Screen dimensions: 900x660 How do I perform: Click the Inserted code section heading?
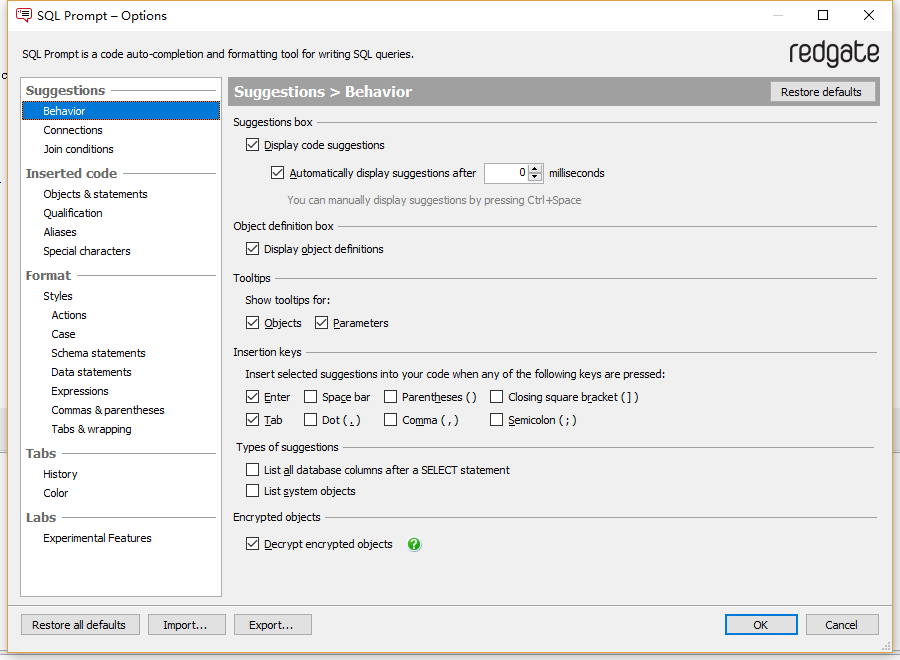tap(71, 173)
